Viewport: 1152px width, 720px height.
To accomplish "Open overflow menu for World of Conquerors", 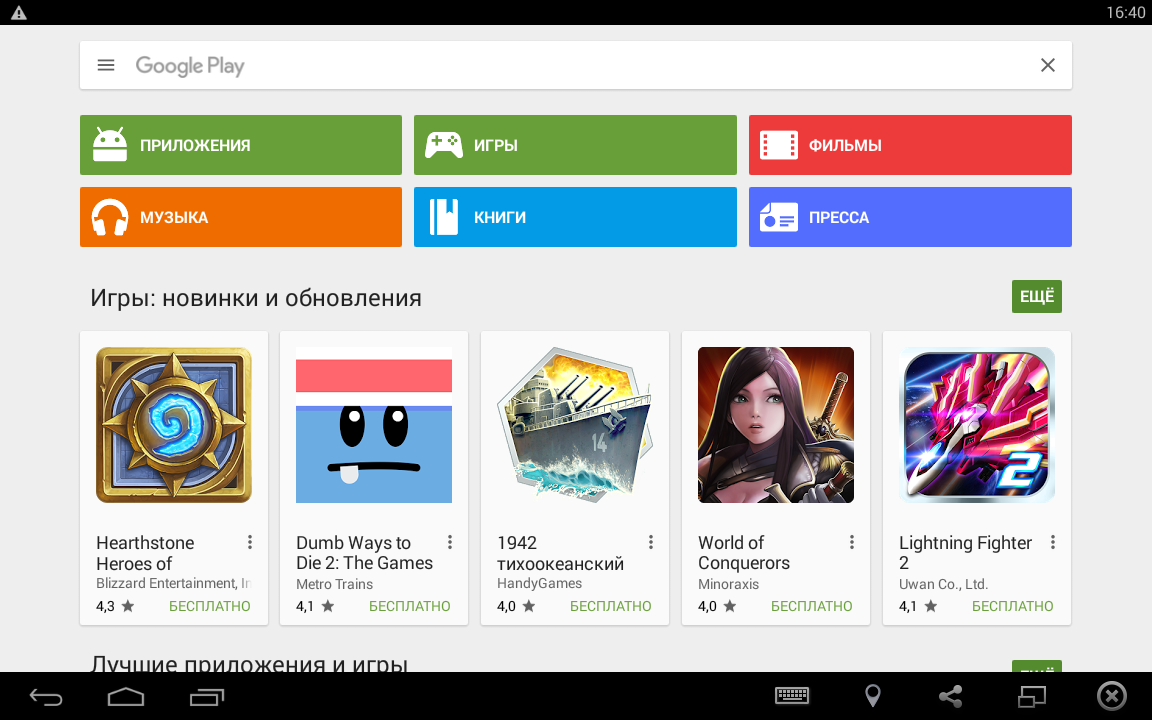I will 852,542.
